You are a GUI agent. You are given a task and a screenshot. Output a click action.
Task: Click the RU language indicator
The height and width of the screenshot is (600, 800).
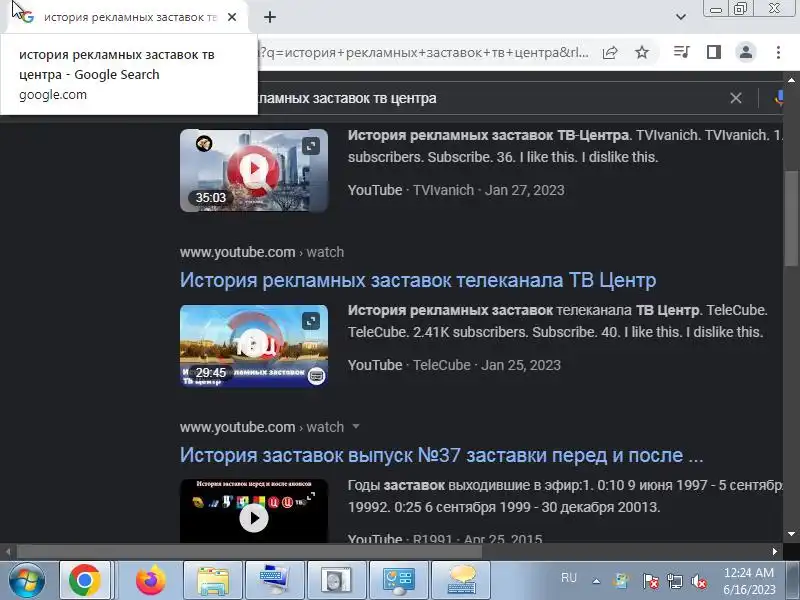click(x=568, y=578)
